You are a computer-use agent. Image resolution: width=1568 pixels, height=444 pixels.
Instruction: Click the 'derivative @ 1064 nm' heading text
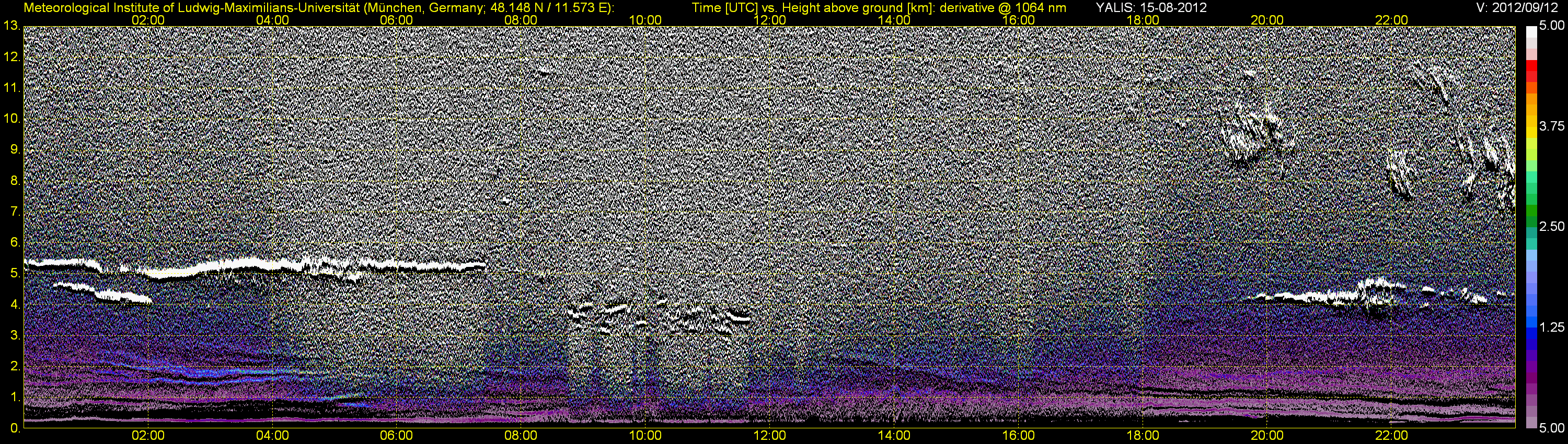point(1002,8)
